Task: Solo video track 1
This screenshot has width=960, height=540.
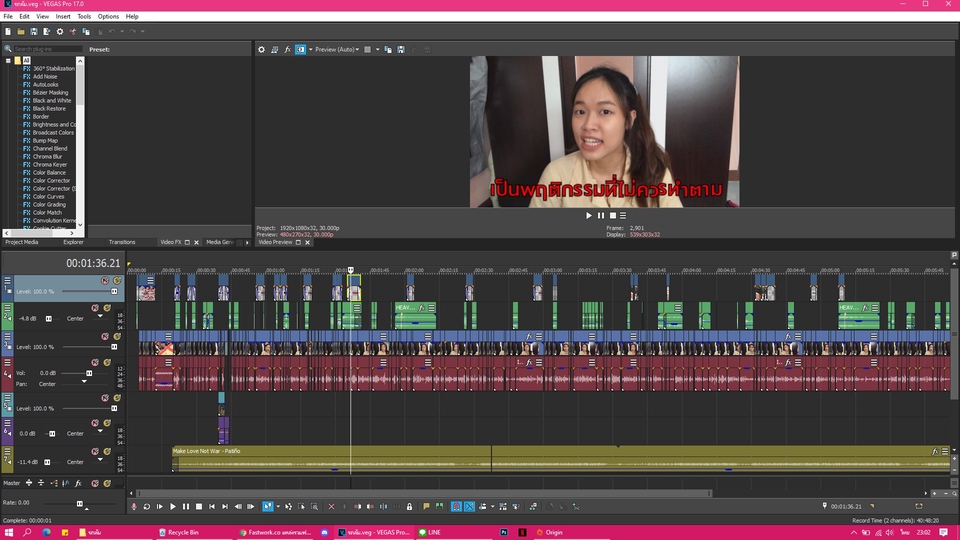Action: pos(117,280)
